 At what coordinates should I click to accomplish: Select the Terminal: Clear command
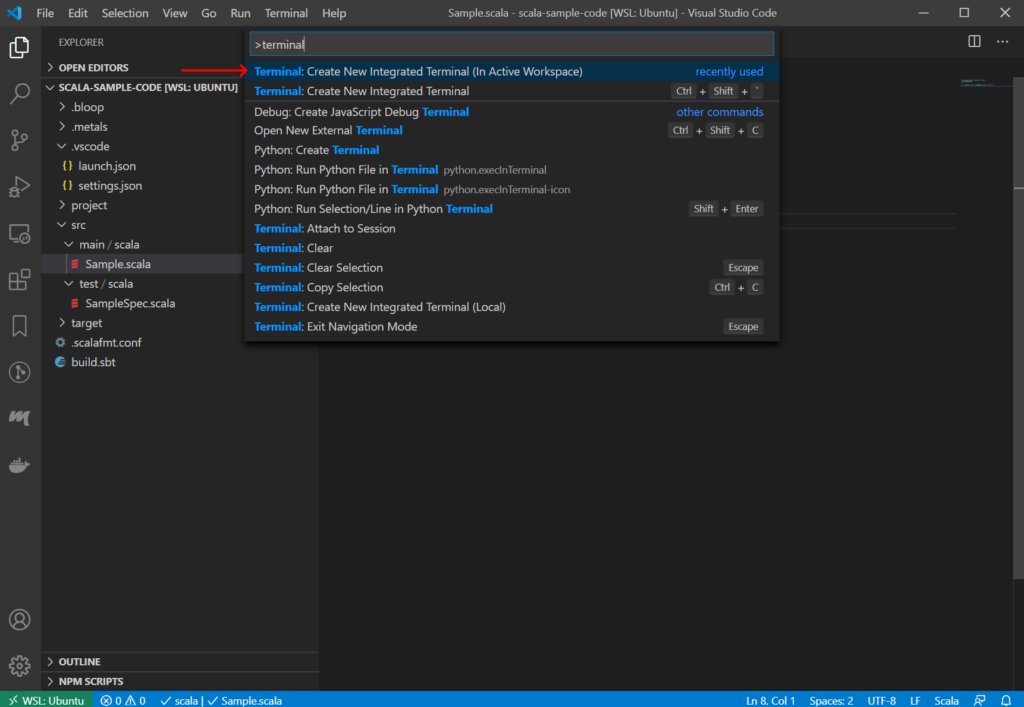294,248
